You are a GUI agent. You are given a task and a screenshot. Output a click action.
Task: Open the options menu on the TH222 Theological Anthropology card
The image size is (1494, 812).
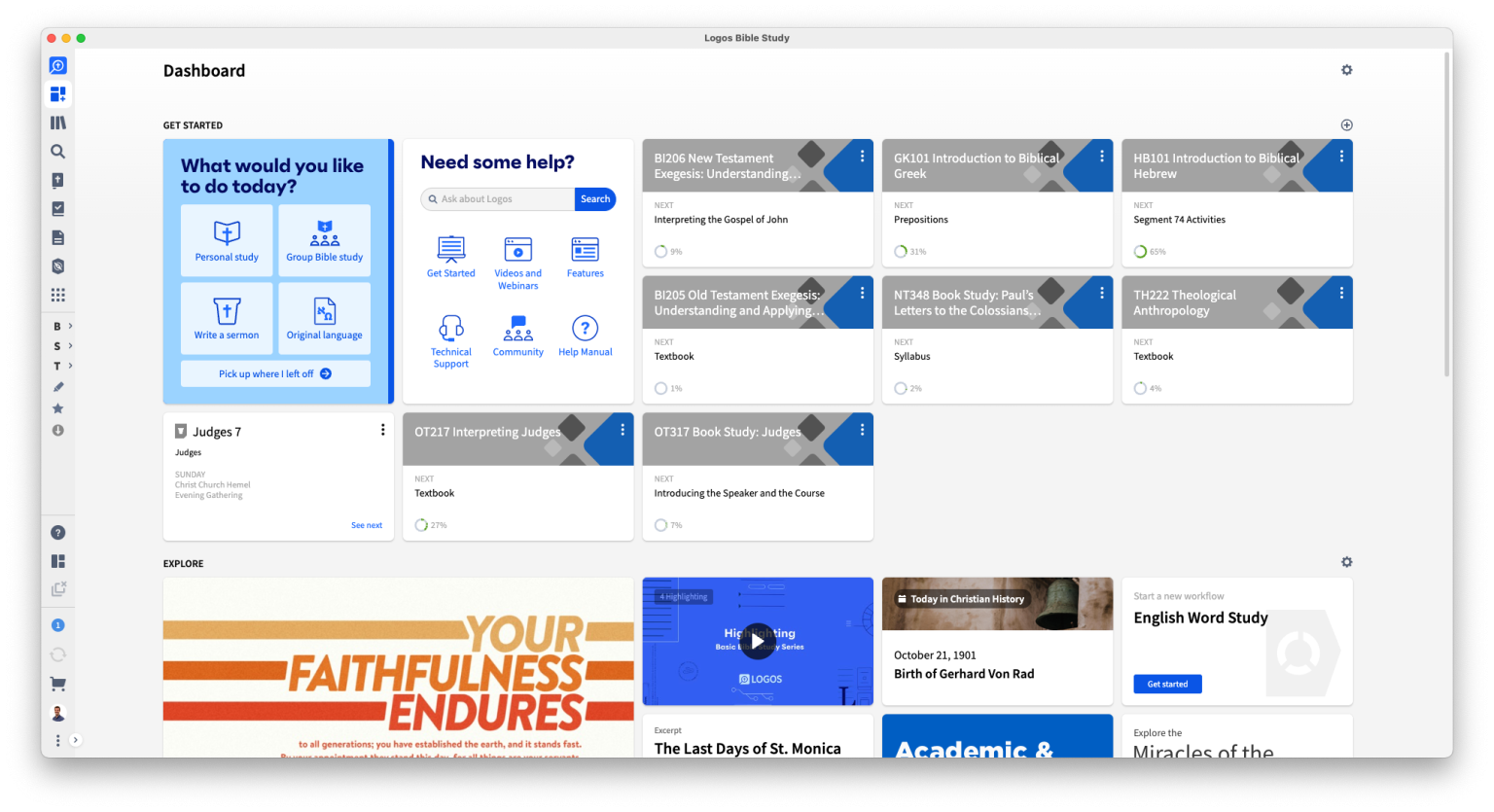1340,292
